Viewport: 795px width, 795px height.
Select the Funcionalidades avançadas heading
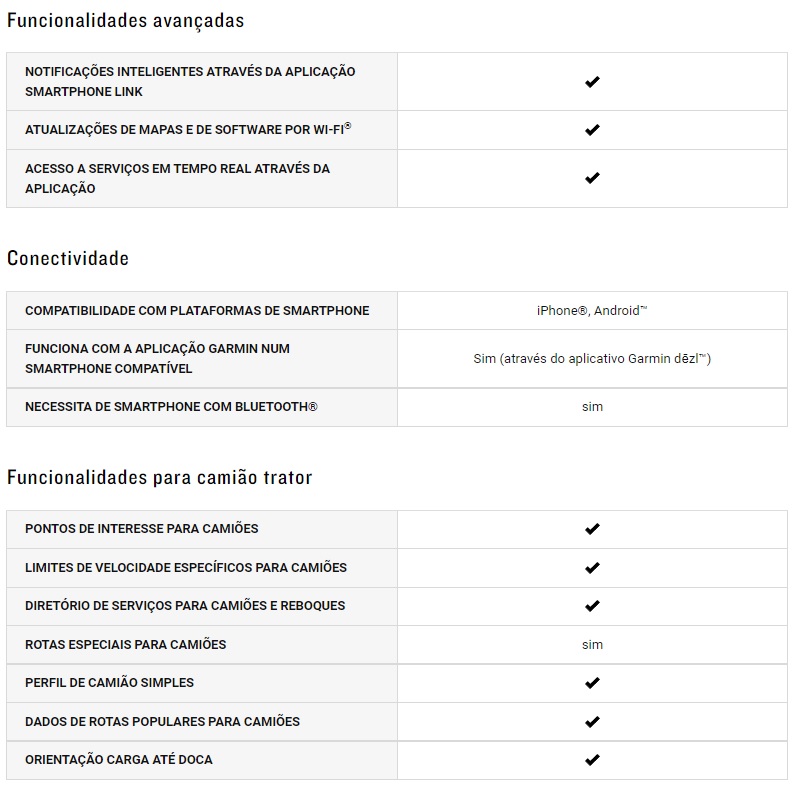pyautogui.click(x=125, y=20)
